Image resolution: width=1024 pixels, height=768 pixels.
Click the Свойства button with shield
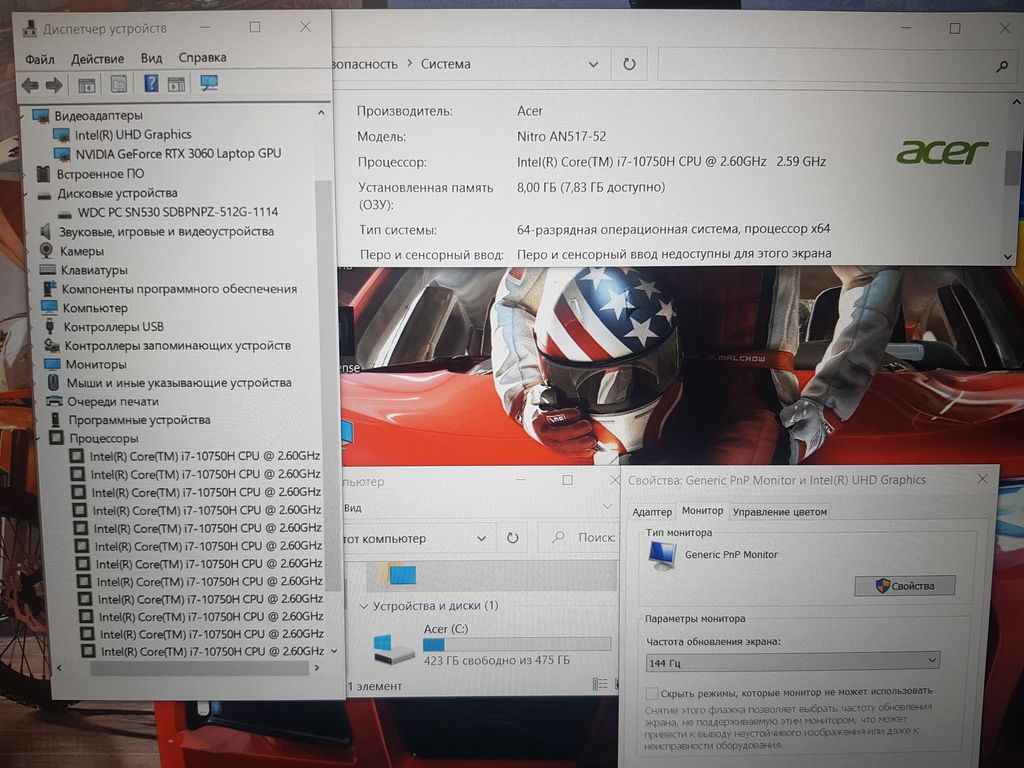tap(904, 585)
